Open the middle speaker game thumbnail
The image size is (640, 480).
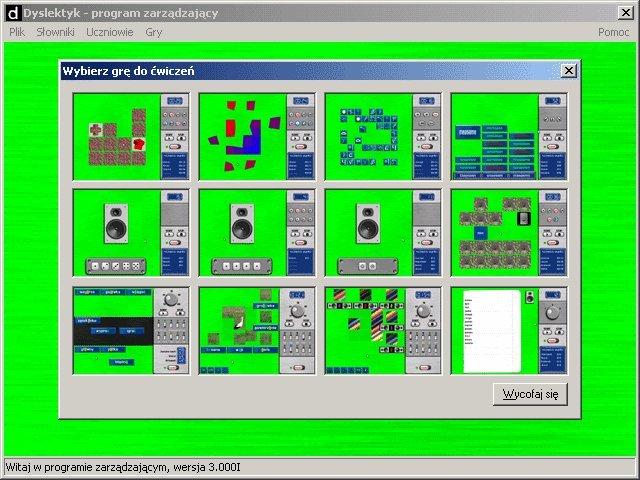[256, 233]
